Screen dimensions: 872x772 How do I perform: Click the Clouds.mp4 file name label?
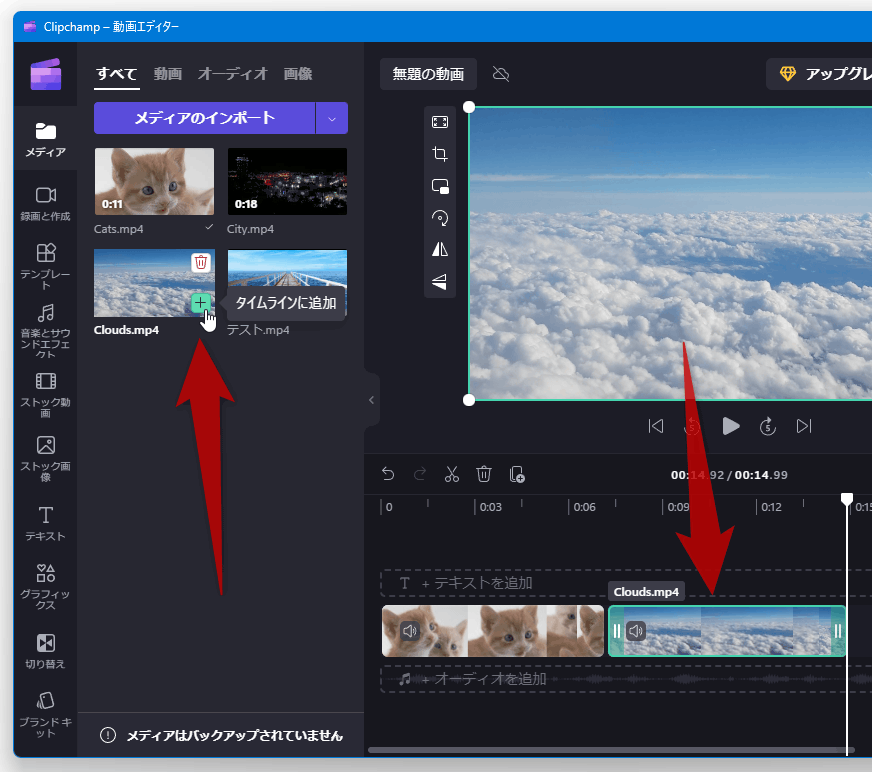pyautogui.click(x=126, y=330)
